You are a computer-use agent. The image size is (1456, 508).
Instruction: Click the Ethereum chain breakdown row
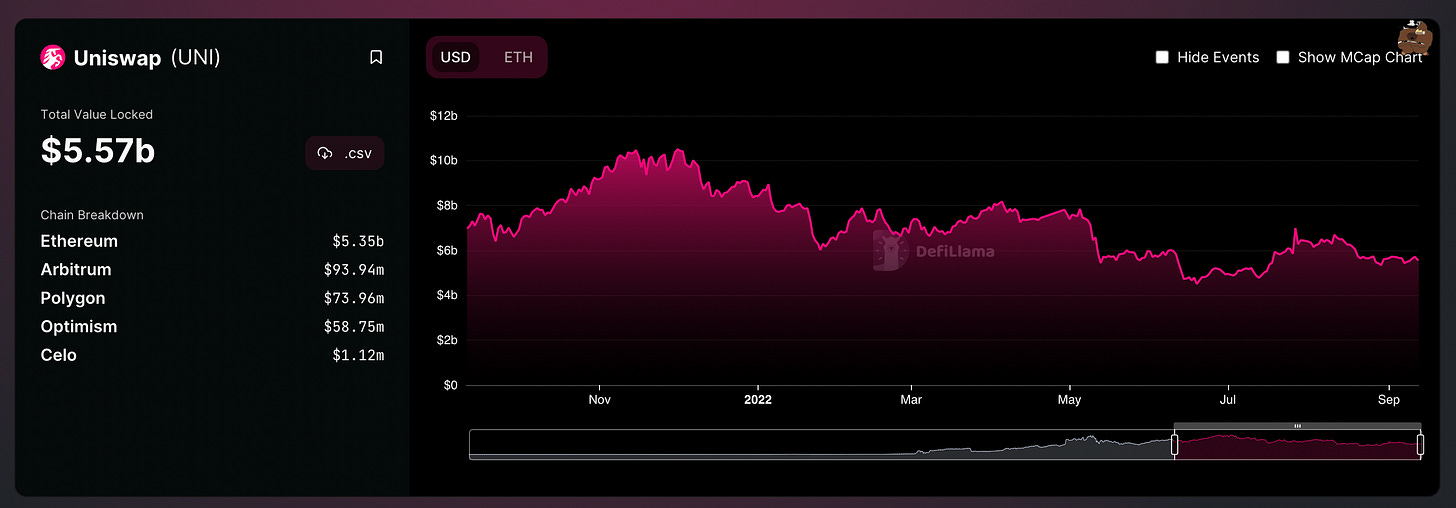point(212,241)
